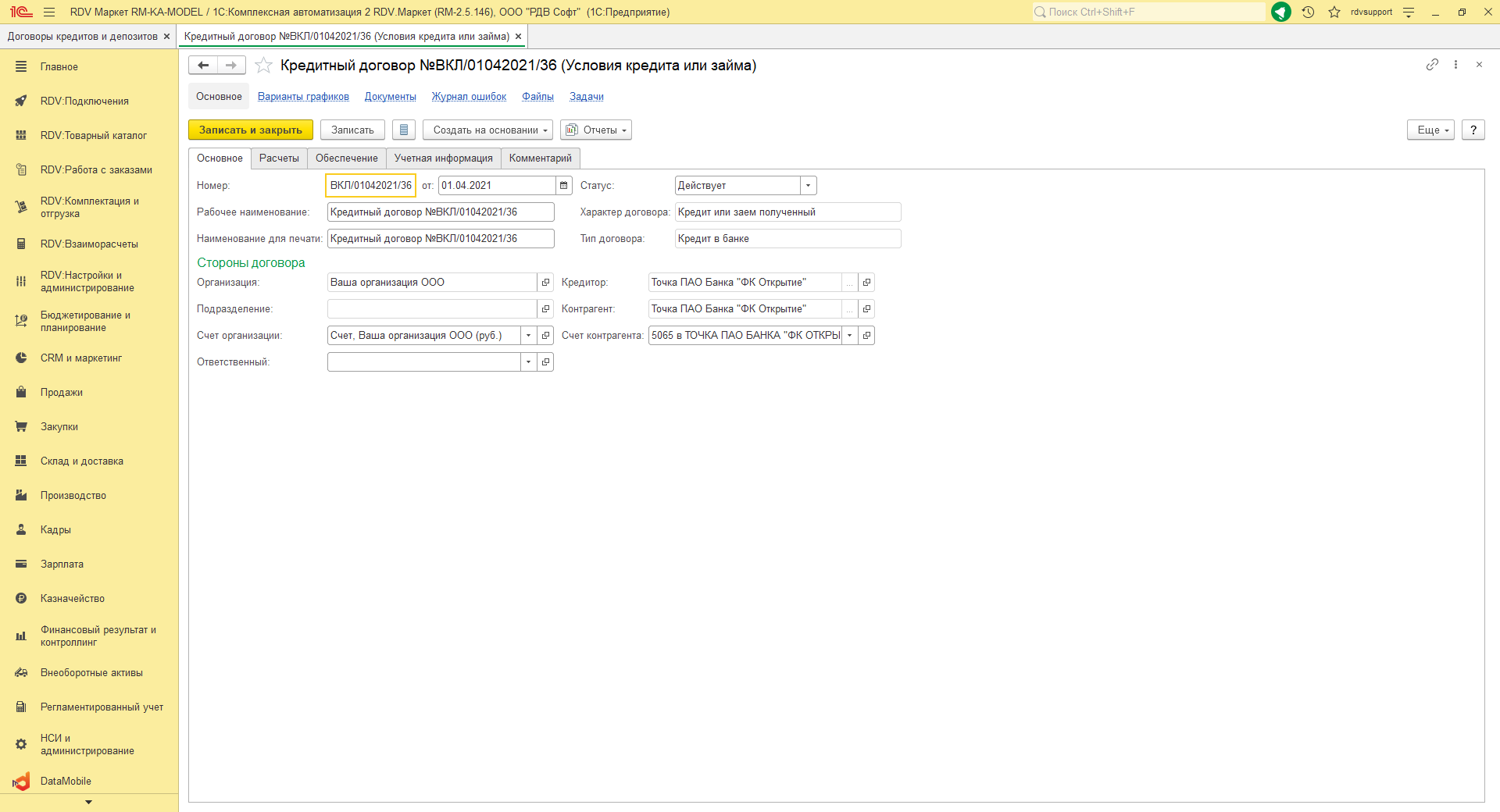Switch to Расчеты tab

coord(279,158)
